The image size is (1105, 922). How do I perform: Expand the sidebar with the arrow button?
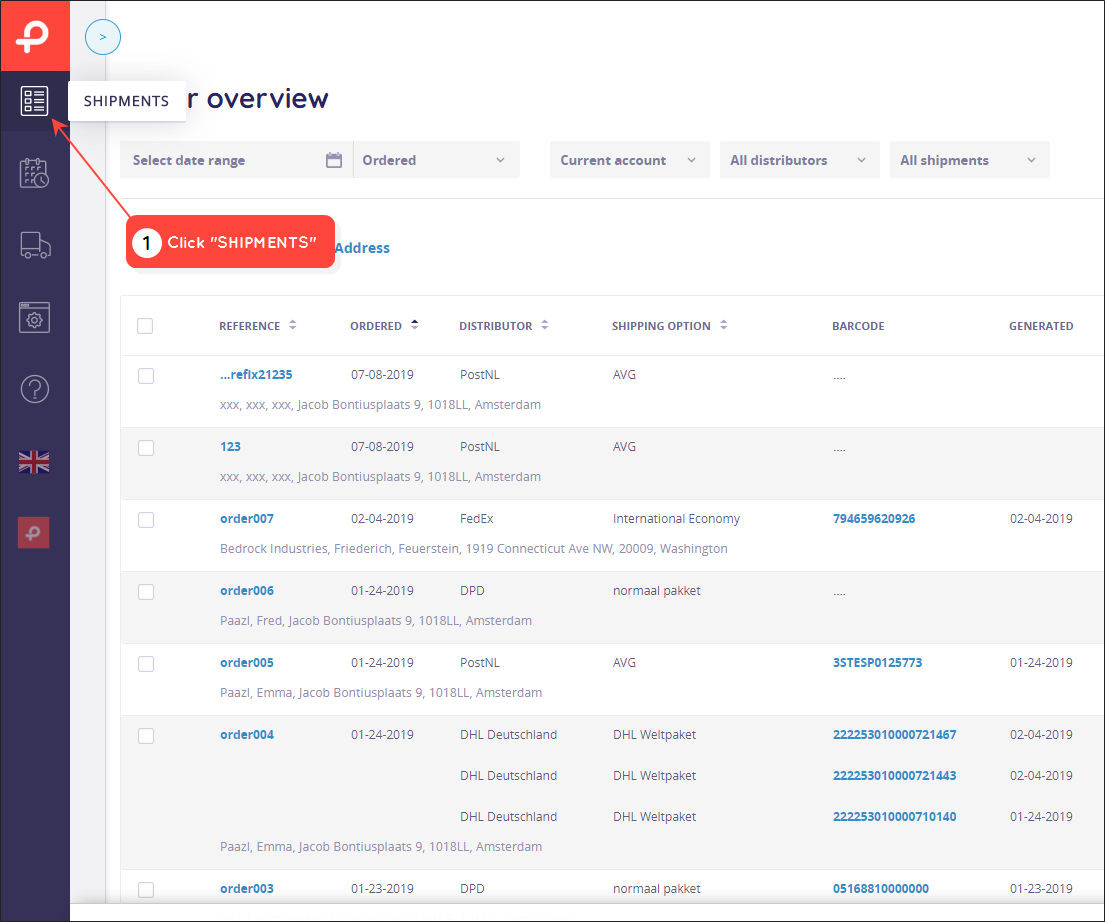[103, 37]
